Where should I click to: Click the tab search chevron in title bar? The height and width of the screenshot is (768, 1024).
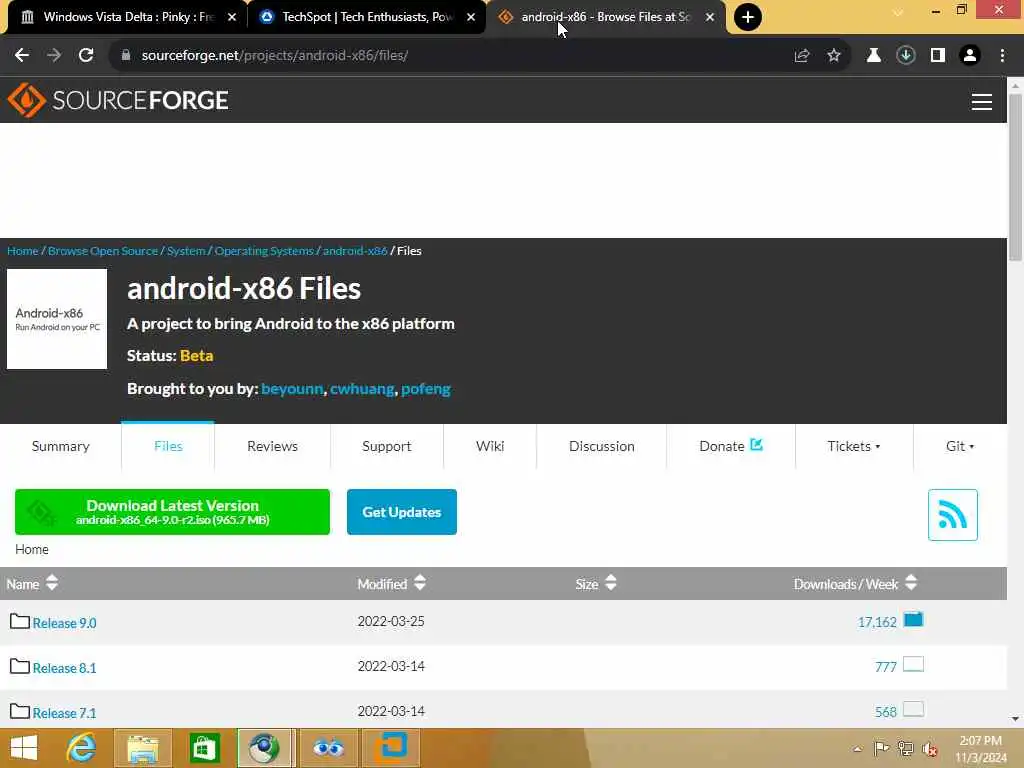tap(898, 12)
